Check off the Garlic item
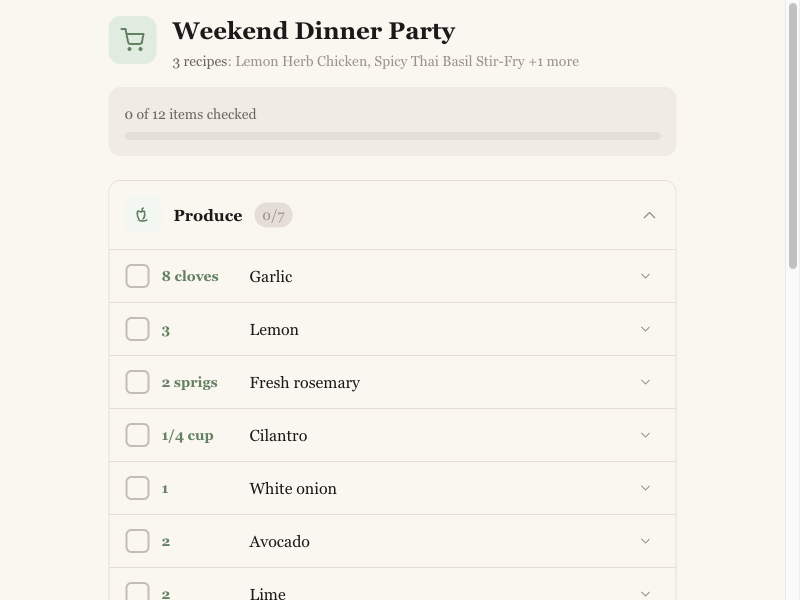 tap(137, 276)
